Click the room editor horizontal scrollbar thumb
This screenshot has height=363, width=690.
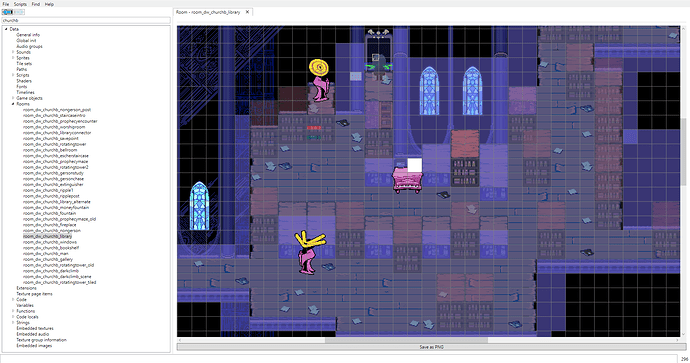coord(406,340)
